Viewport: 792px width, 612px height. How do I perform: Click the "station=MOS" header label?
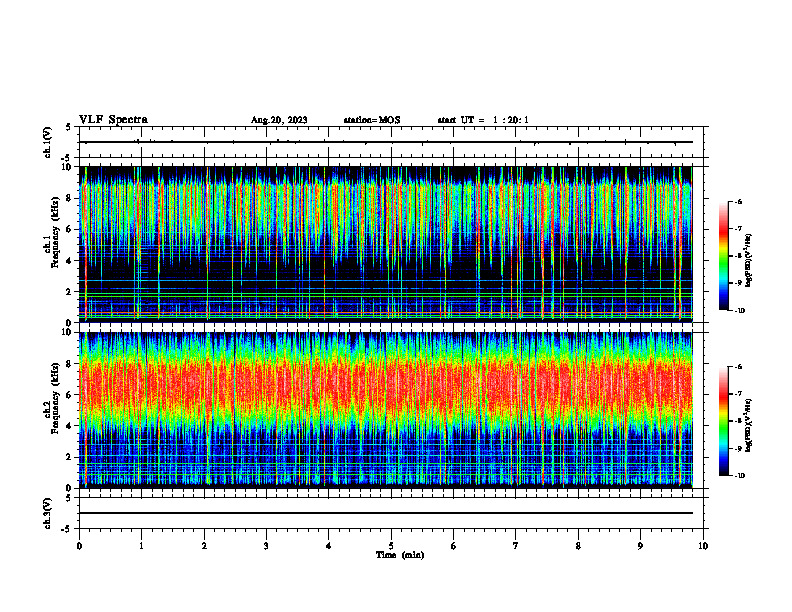click(x=372, y=120)
